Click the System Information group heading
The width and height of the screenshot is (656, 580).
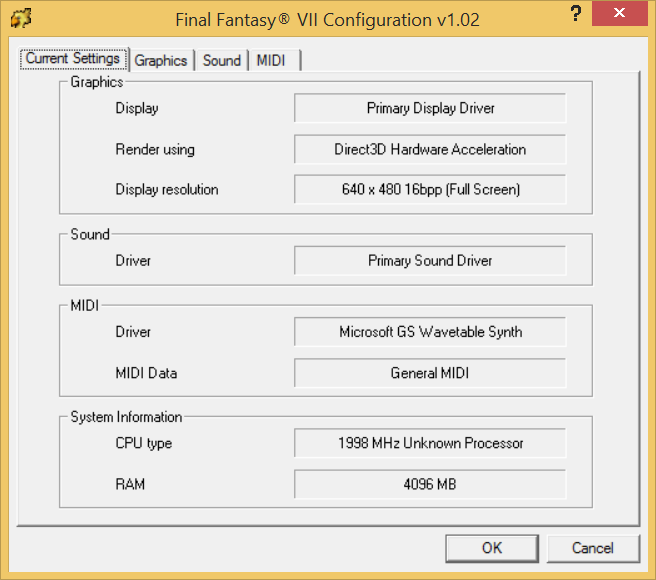coord(126,417)
